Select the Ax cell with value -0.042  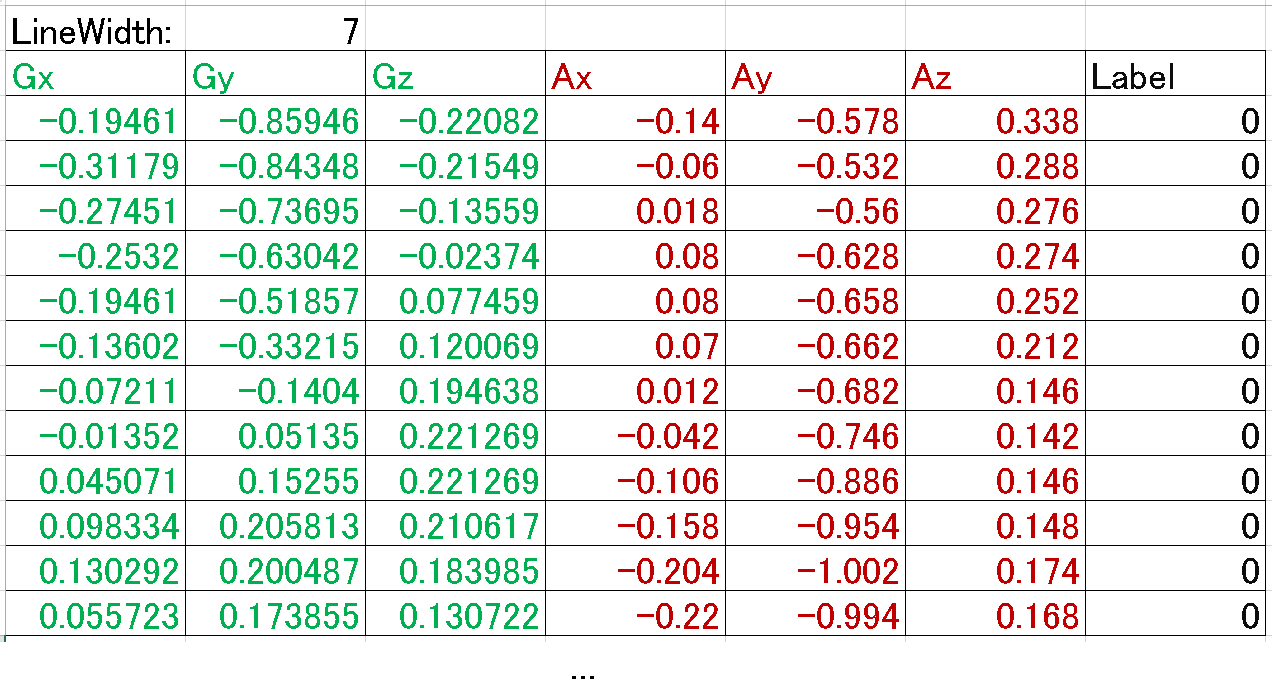click(635, 437)
